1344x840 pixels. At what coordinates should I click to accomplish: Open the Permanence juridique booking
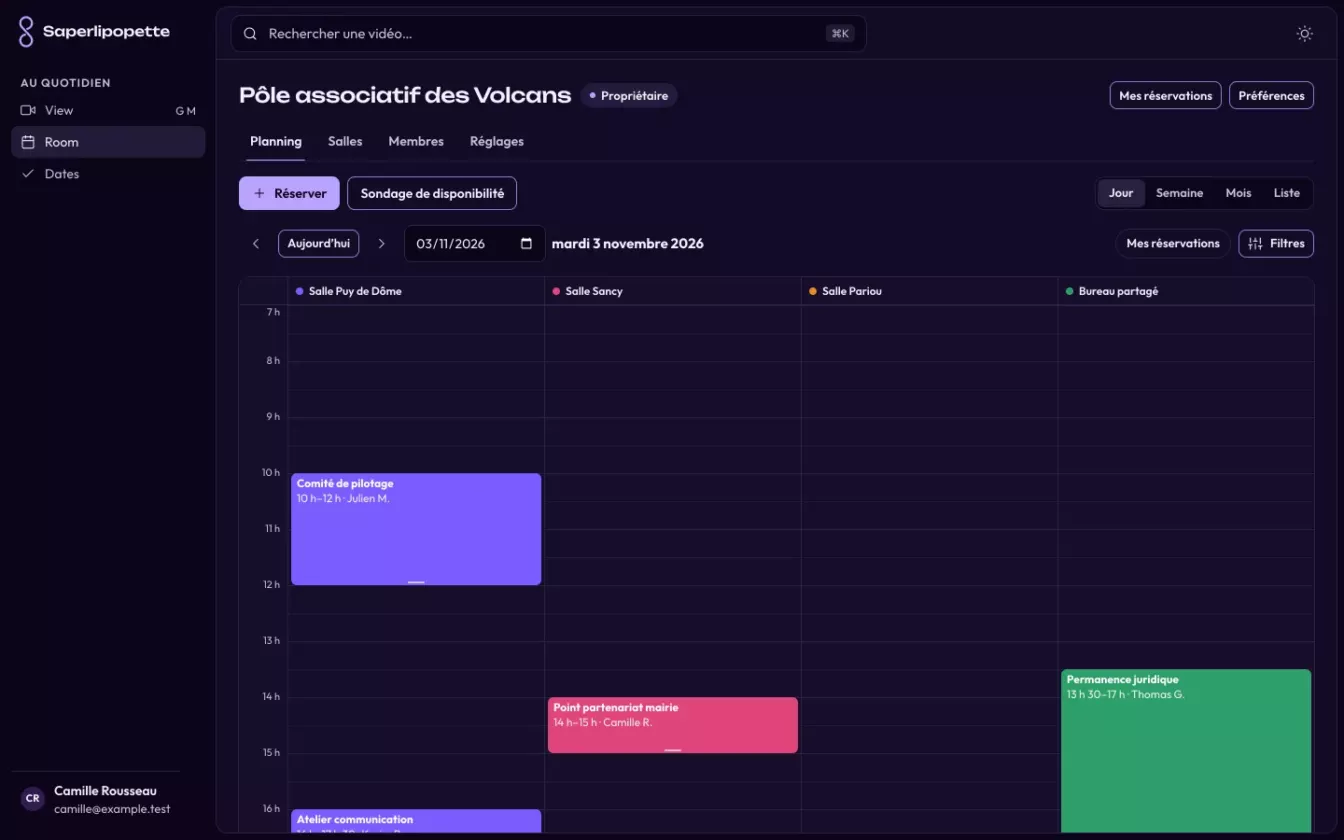[1186, 750]
